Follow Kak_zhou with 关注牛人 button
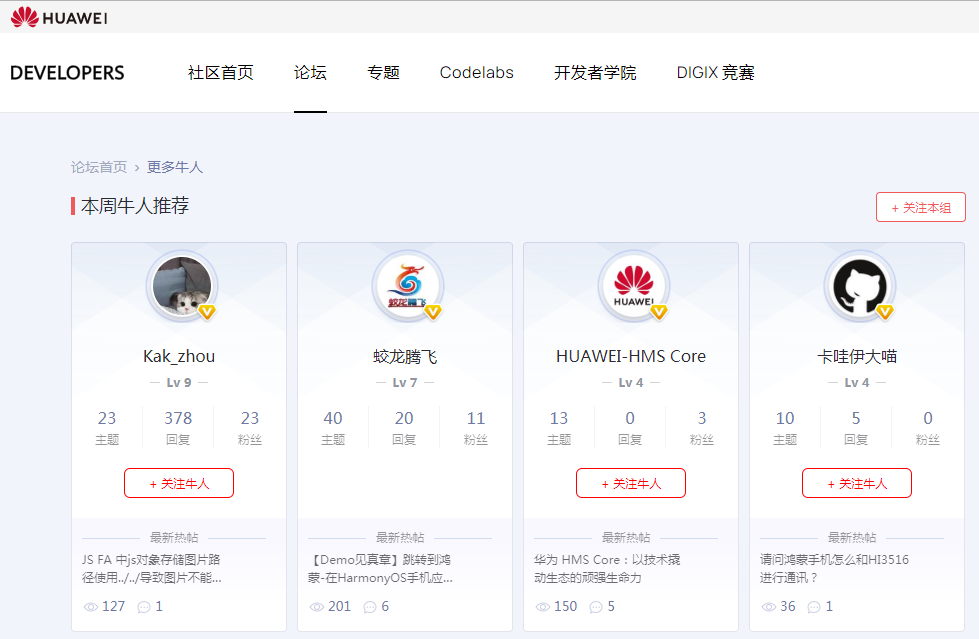The height and width of the screenshot is (639, 979). 179,483
